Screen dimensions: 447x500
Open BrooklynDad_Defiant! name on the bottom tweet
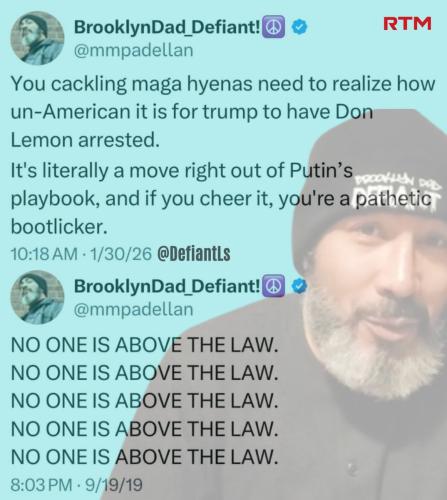pos(167,286)
